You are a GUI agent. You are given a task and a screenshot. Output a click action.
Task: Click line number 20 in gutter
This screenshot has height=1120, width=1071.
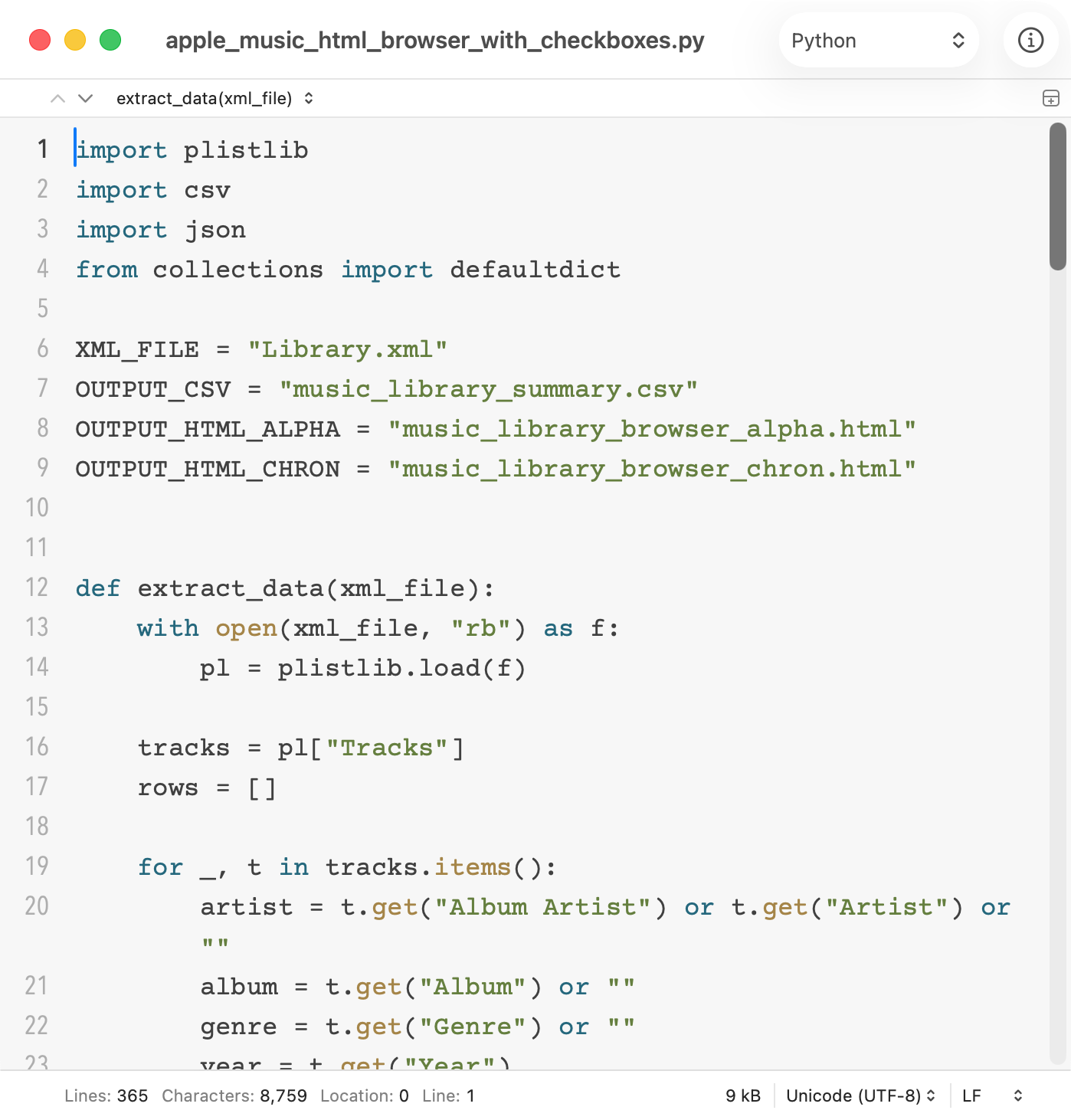37,906
